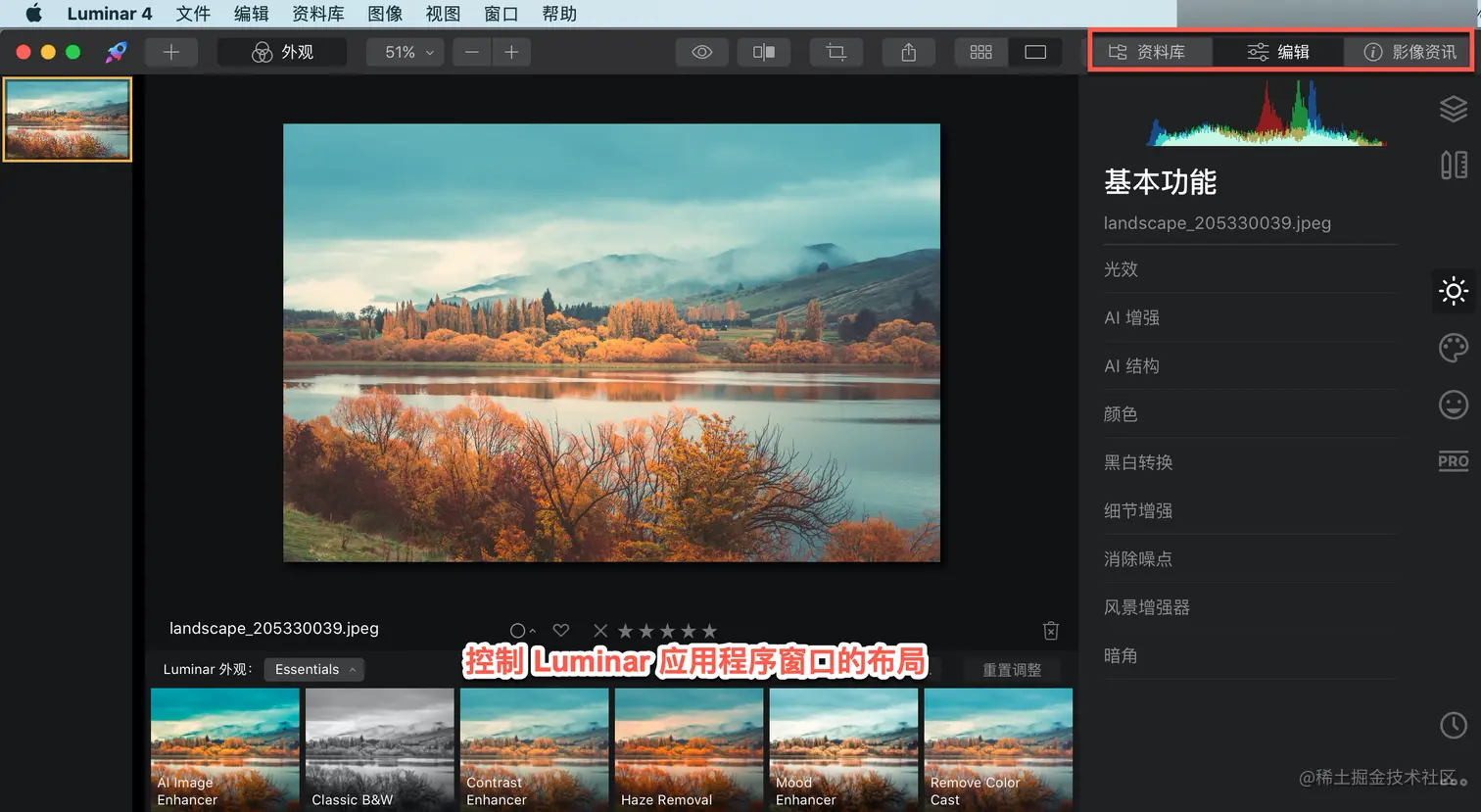Click the share/export icon

coord(909,52)
